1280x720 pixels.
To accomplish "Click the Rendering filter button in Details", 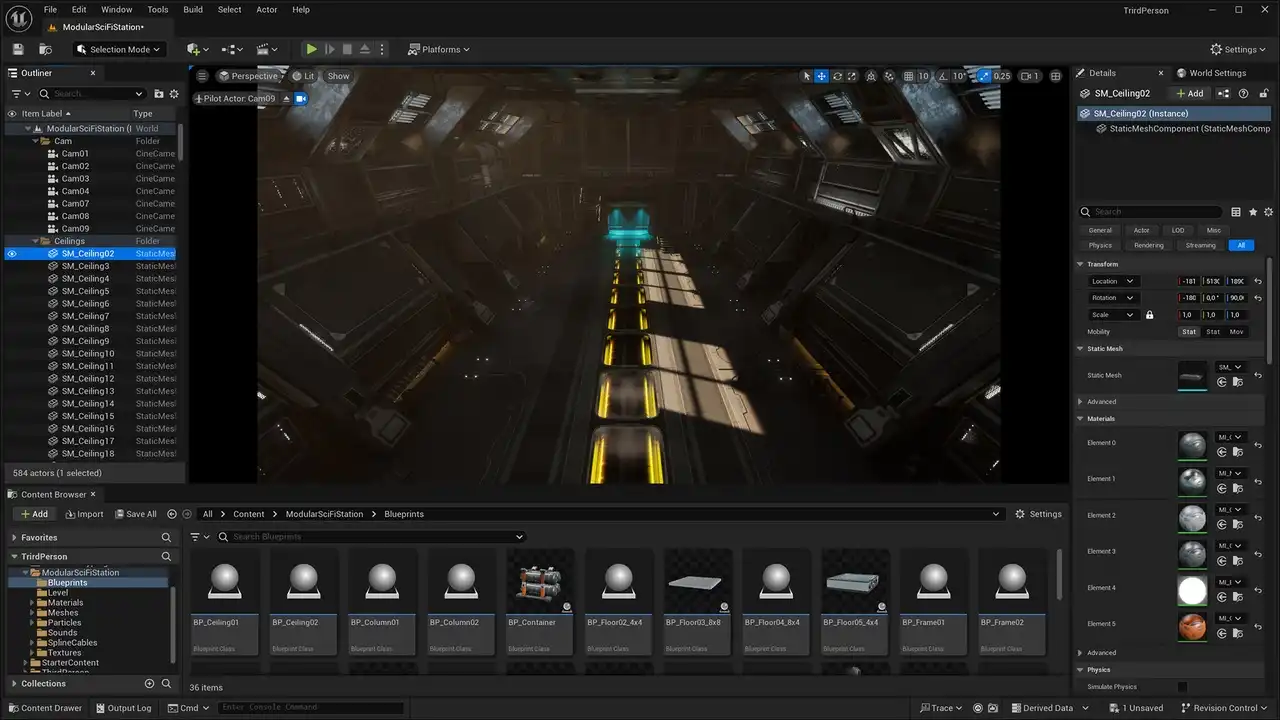I will click(x=1149, y=245).
